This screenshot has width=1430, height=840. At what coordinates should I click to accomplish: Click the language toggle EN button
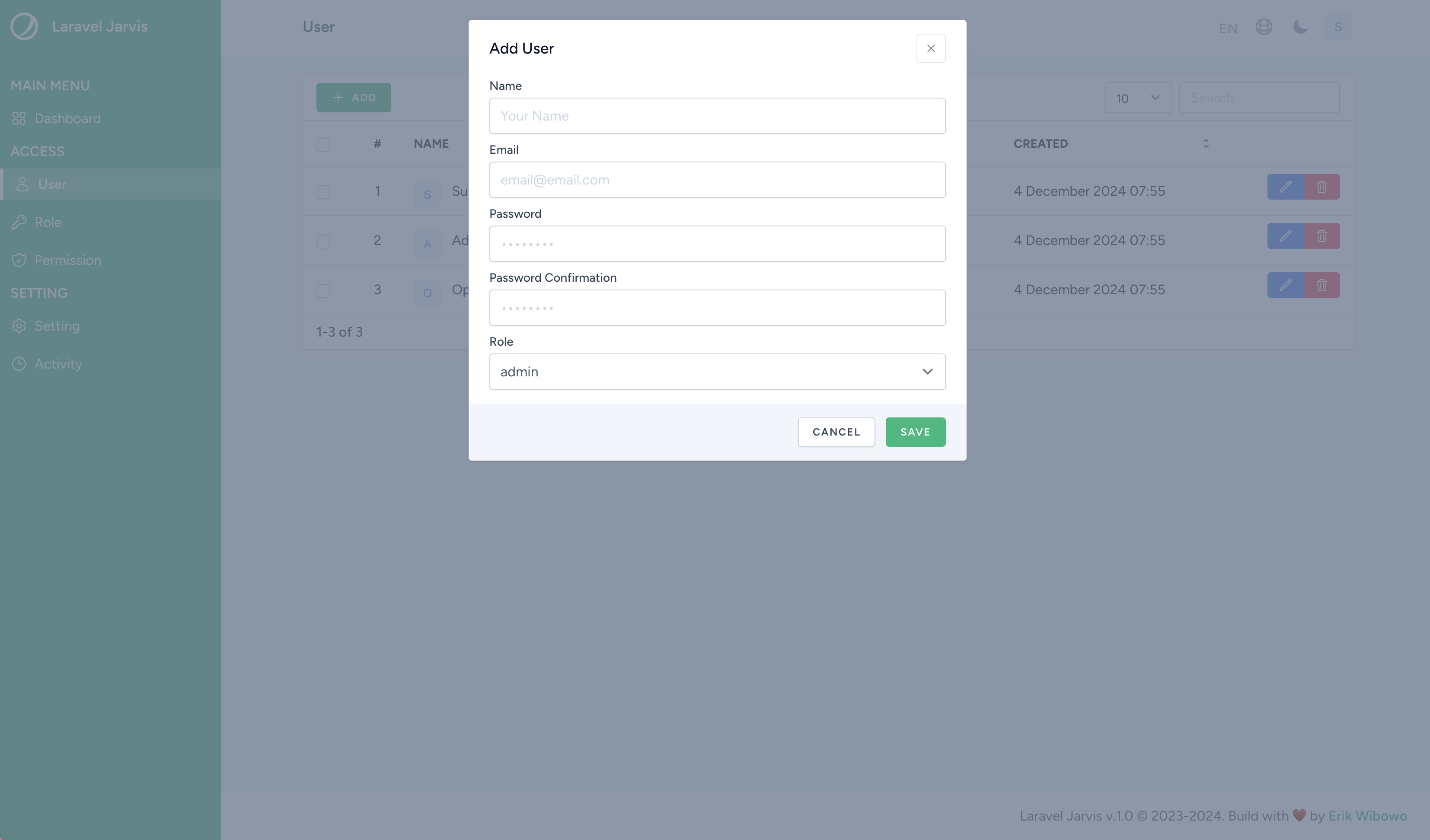1228,26
